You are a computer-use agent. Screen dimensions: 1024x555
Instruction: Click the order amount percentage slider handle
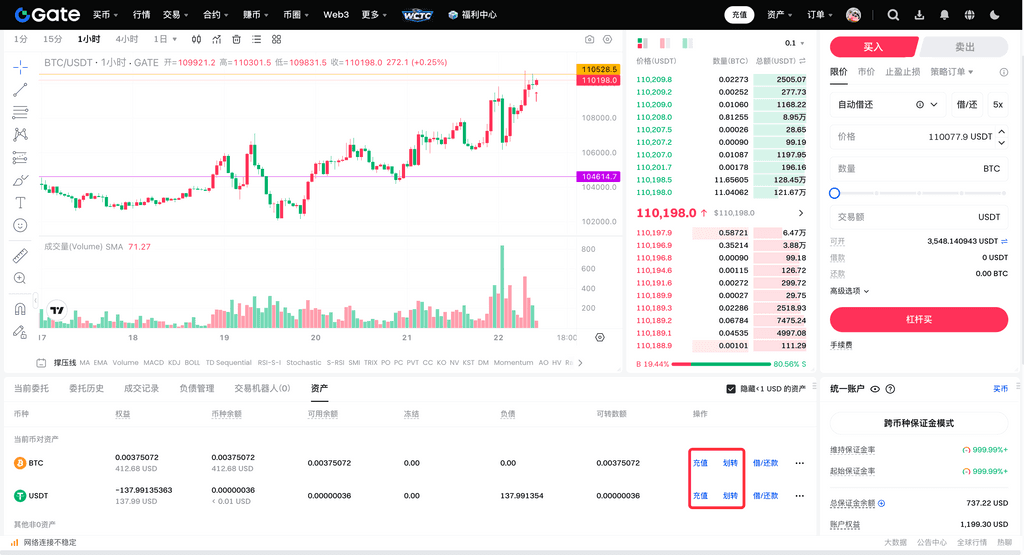coord(835,193)
